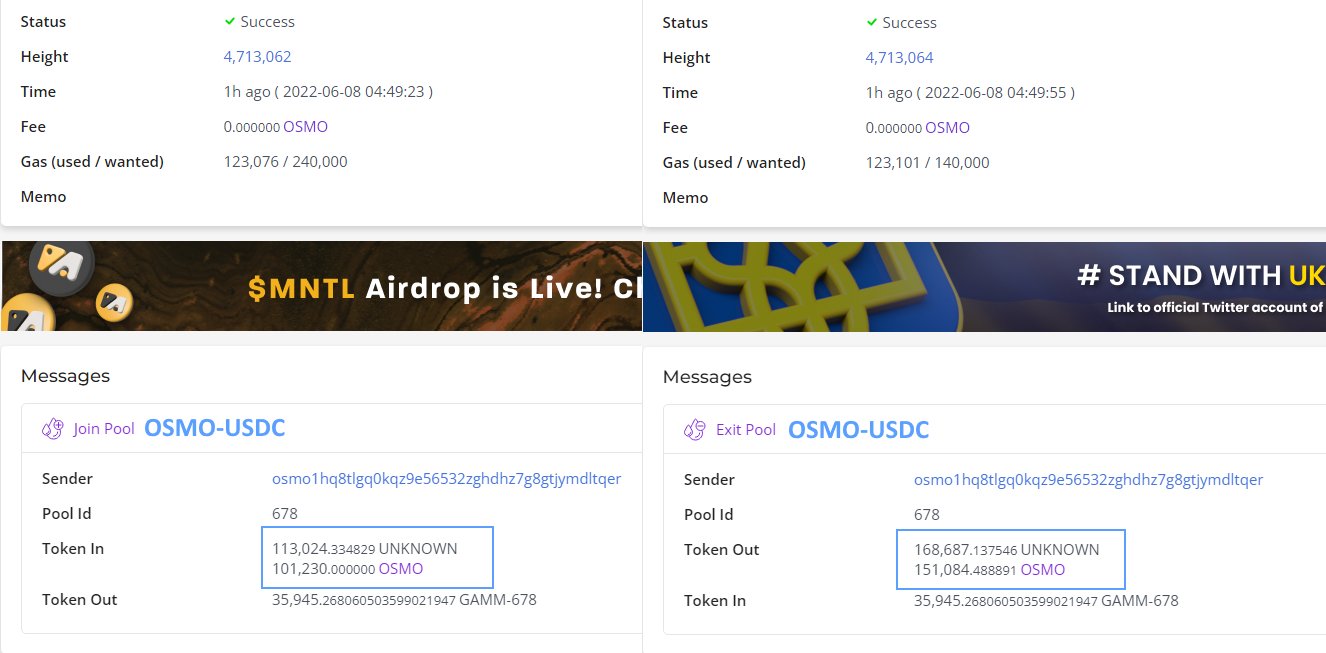The height and width of the screenshot is (653, 1326).
Task: Click the green Success checkmark on left panel
Action: [230, 21]
